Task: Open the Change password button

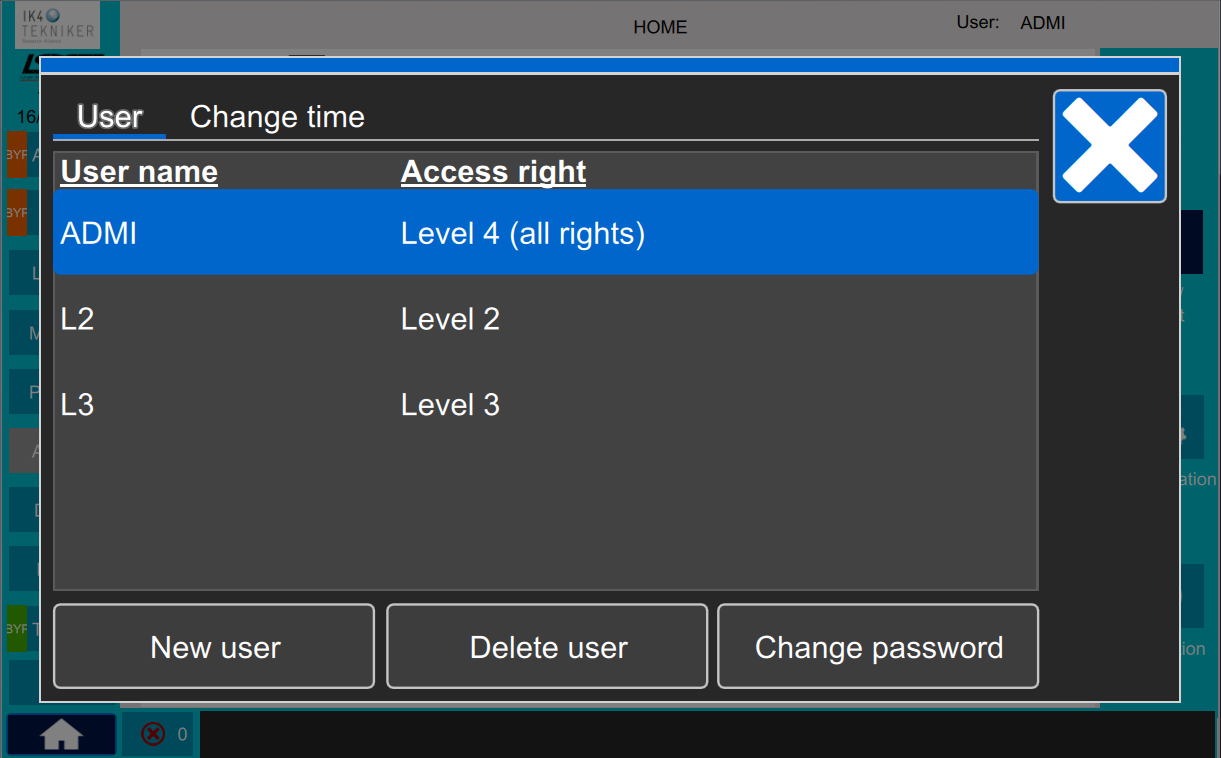Action: (878, 646)
